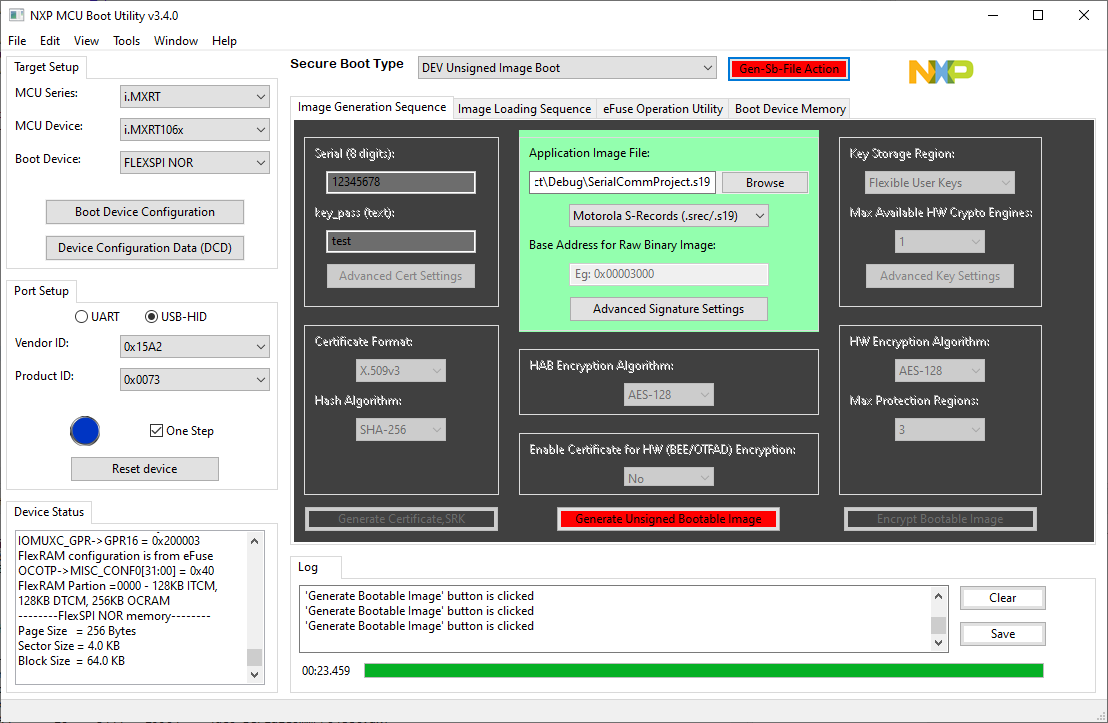1108x723 pixels.
Task: Clear the log output
Action: (x=1002, y=597)
